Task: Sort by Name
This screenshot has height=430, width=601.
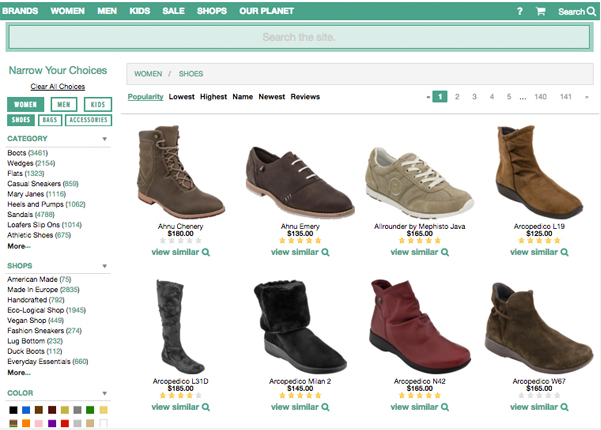Action: [243, 97]
